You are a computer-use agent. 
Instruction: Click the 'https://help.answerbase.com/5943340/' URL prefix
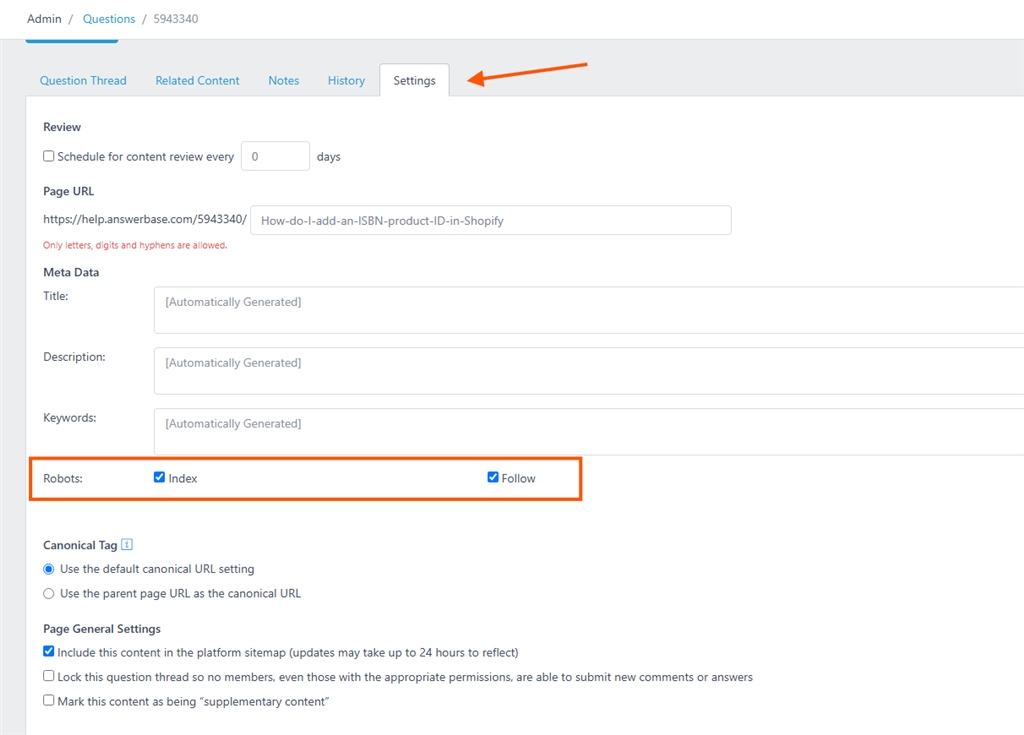tap(145, 220)
